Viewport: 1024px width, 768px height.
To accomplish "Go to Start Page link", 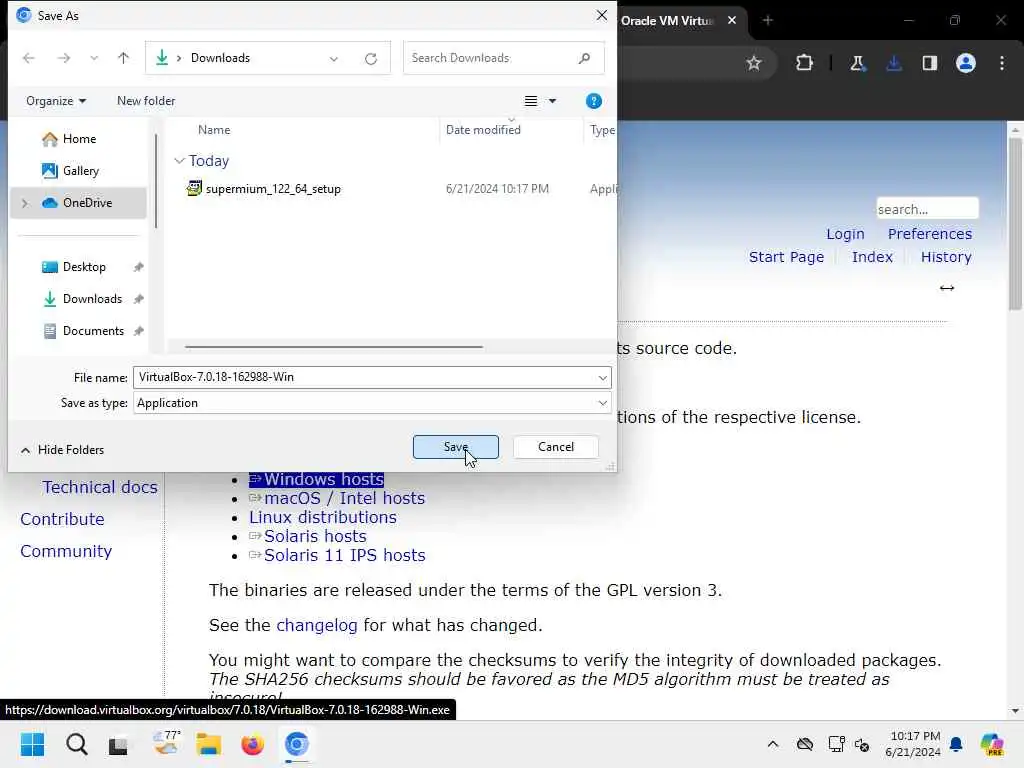I will 786,257.
